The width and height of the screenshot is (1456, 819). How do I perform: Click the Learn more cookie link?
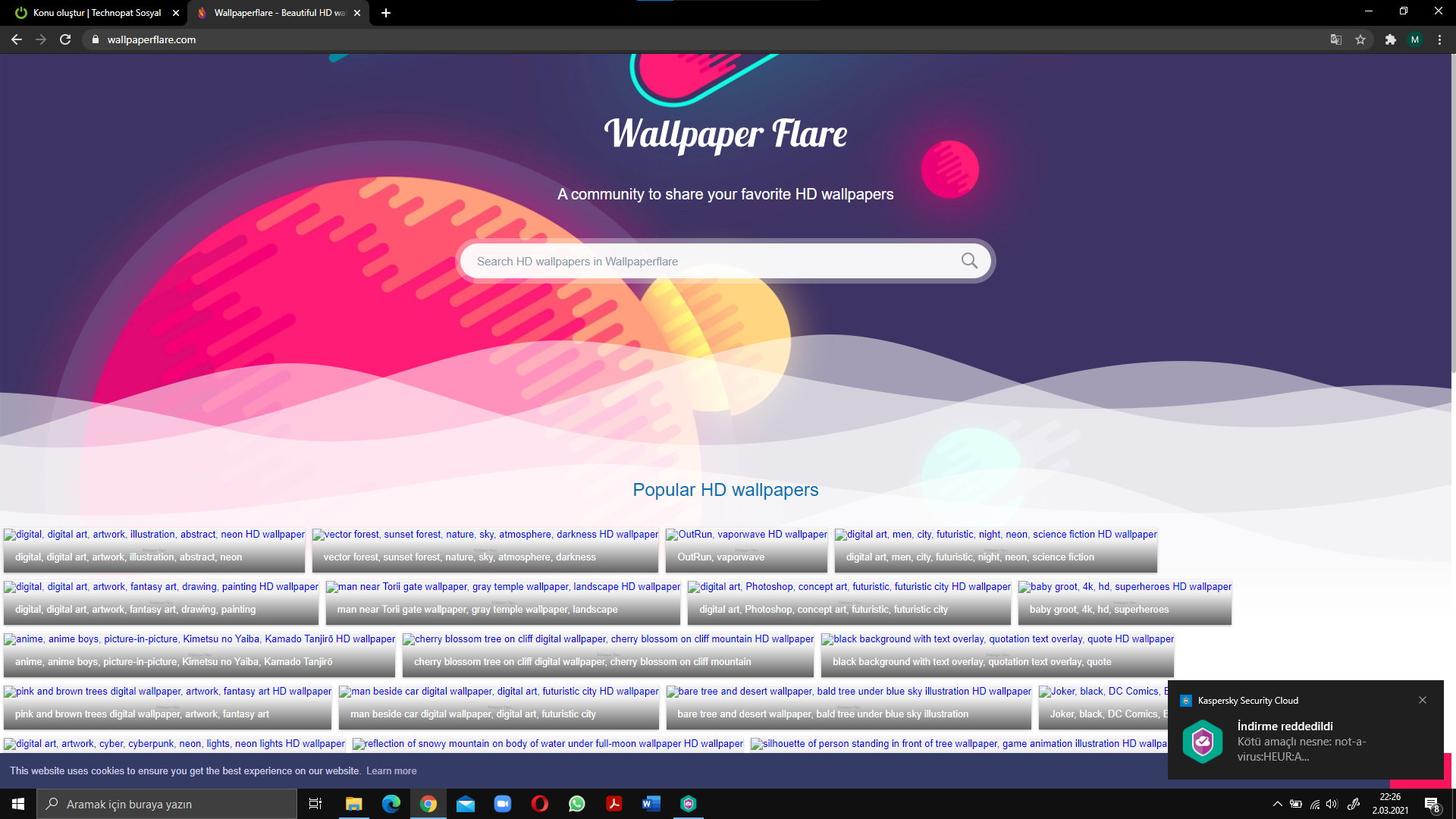click(391, 770)
